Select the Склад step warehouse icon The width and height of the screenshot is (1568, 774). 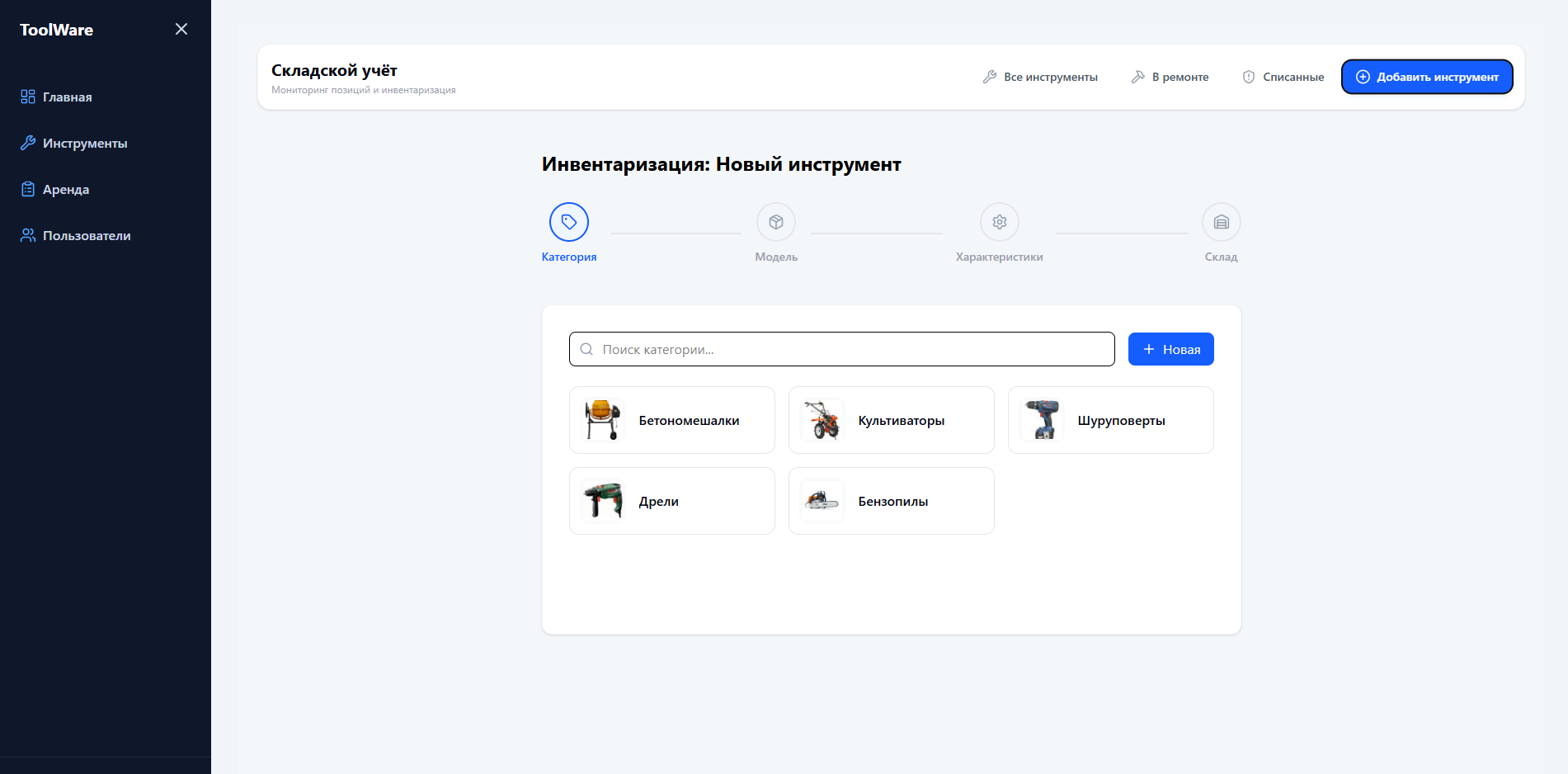pyautogui.click(x=1222, y=222)
